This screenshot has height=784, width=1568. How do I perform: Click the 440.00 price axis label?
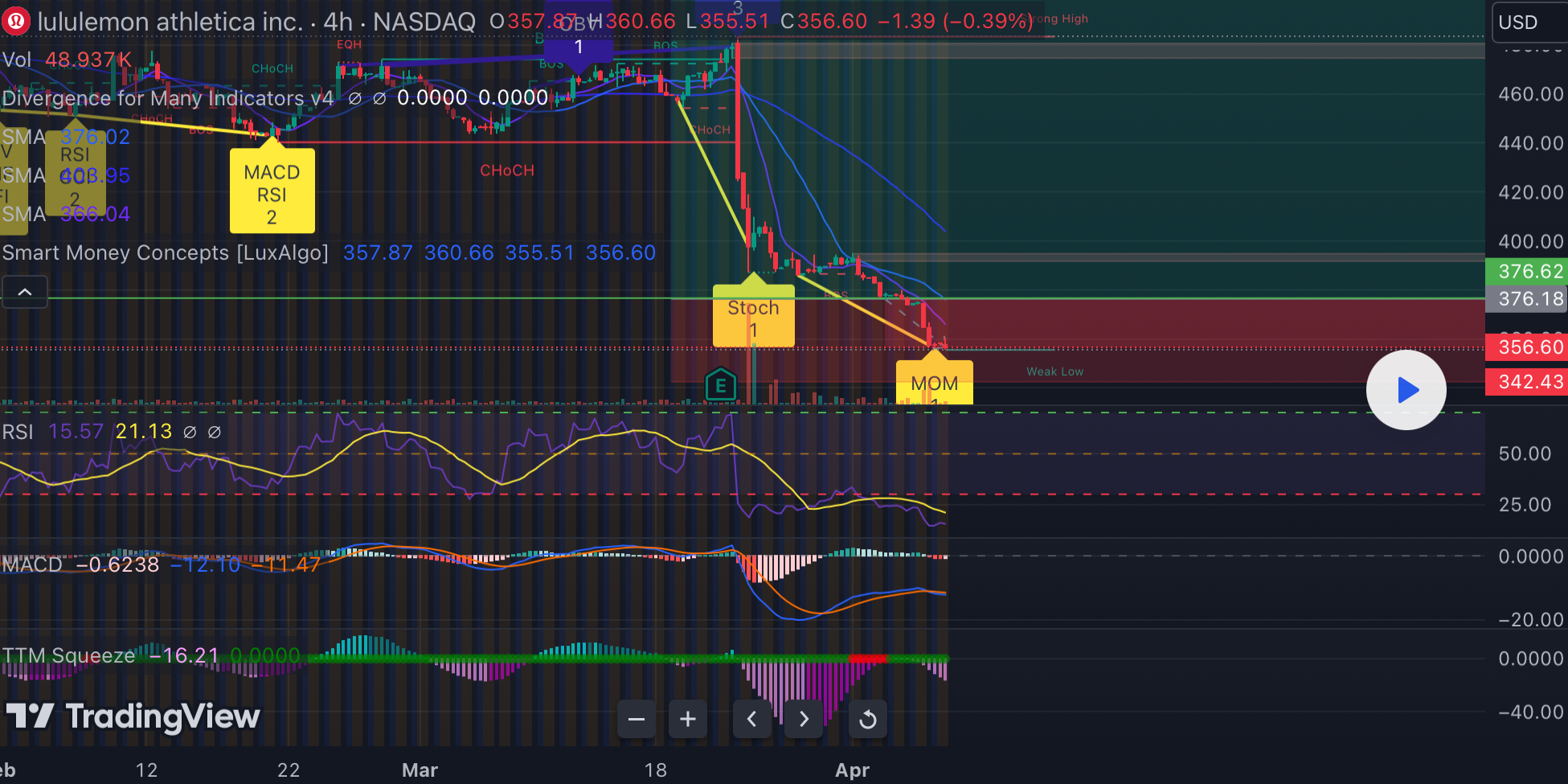1531,143
